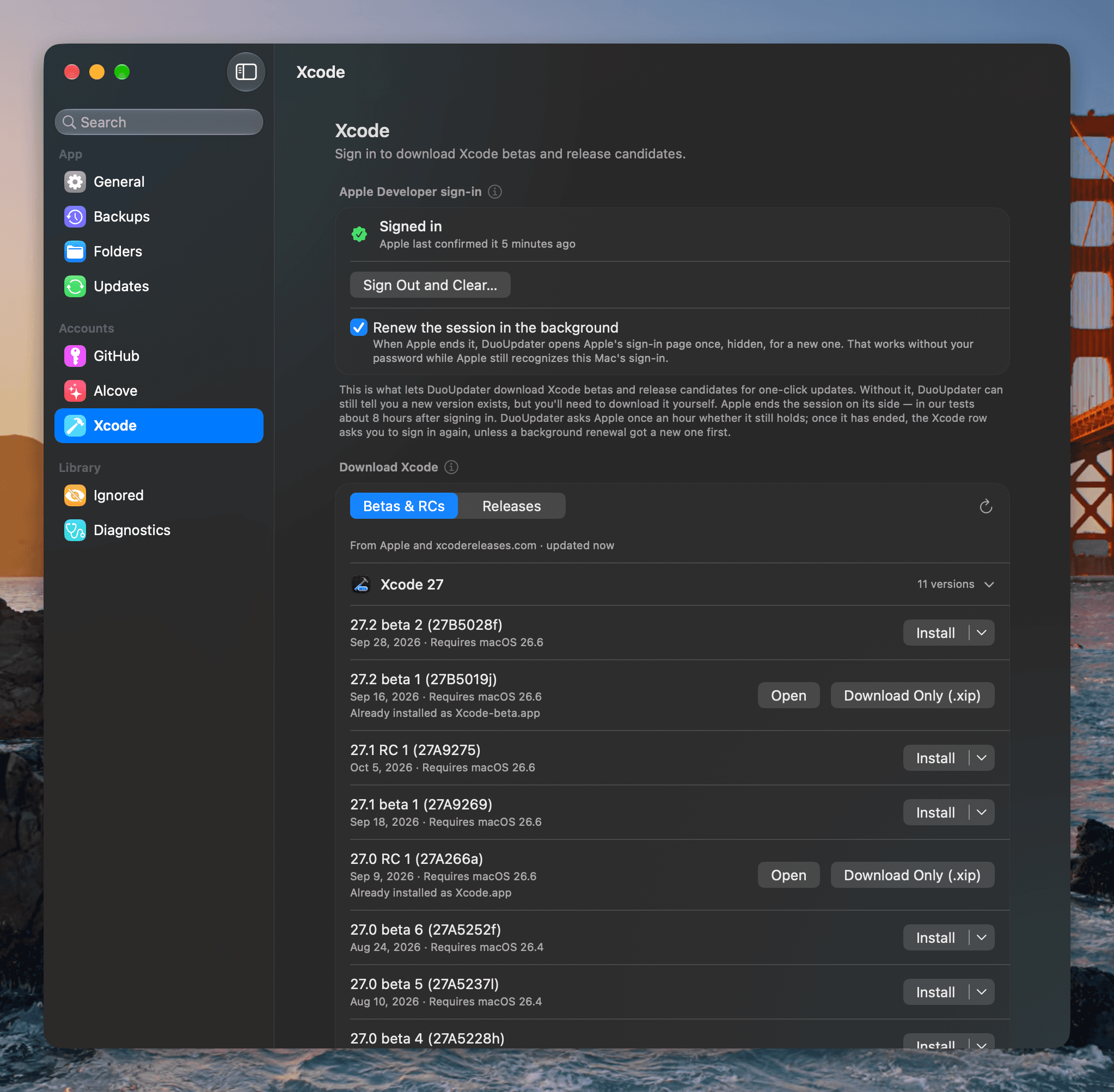
Task: Click "Sep 28, 2026 · Requires macOS 26.6"
Action: (447, 642)
